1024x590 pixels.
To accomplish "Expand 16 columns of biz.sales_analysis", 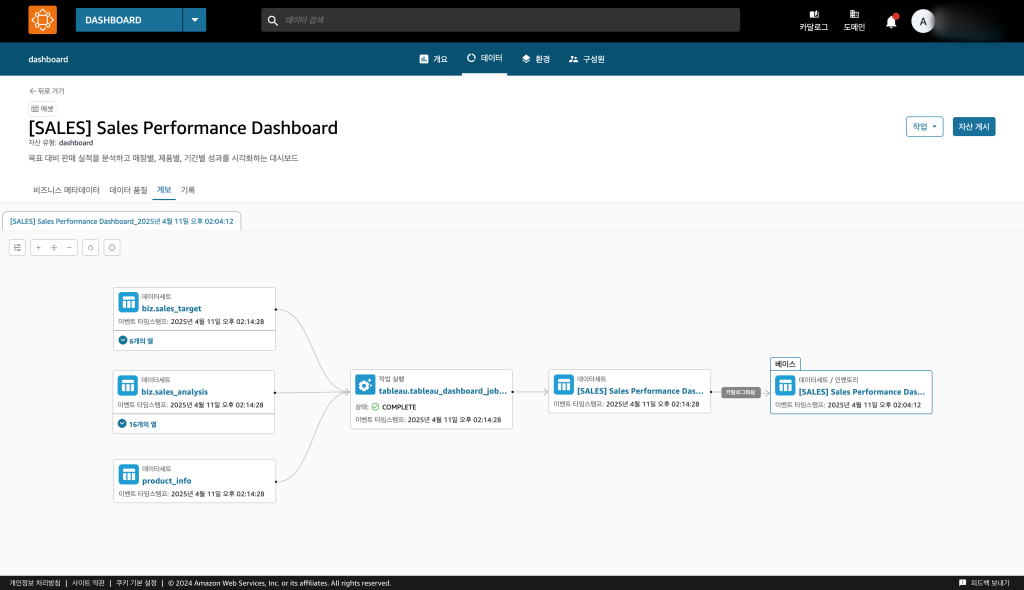I will point(137,424).
